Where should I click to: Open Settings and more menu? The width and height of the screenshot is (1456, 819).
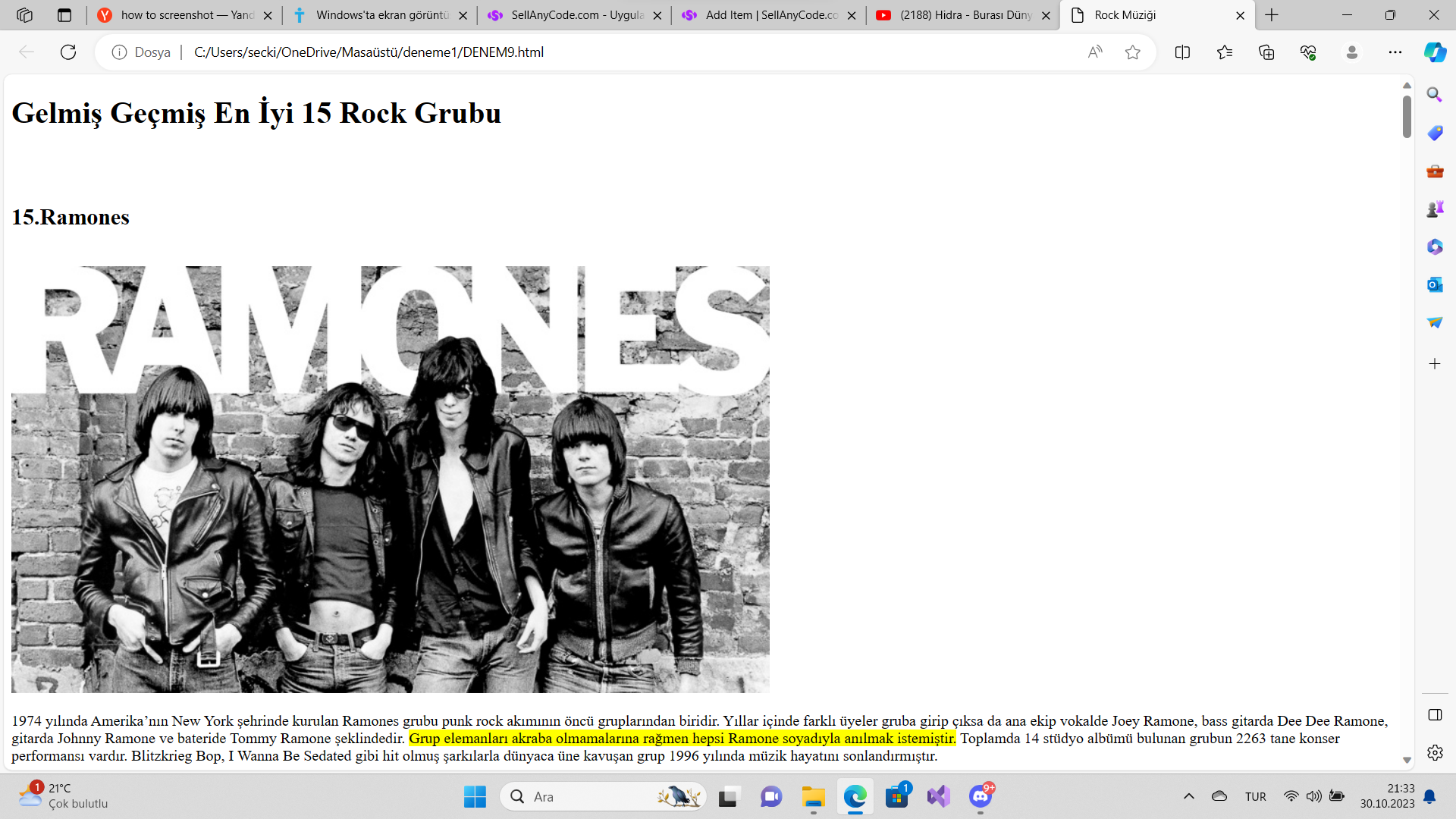1395,52
